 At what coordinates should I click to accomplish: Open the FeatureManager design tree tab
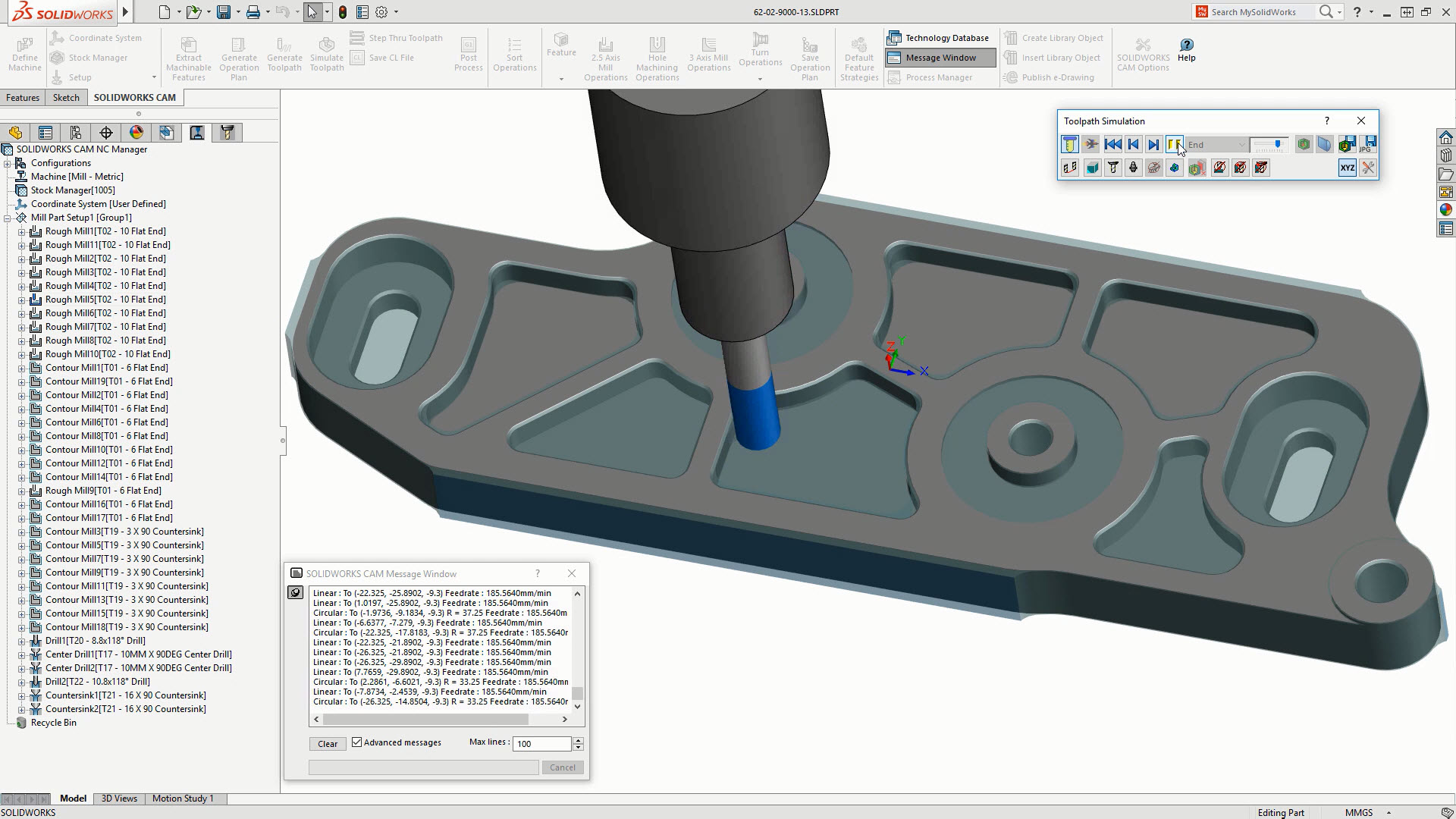pos(15,133)
